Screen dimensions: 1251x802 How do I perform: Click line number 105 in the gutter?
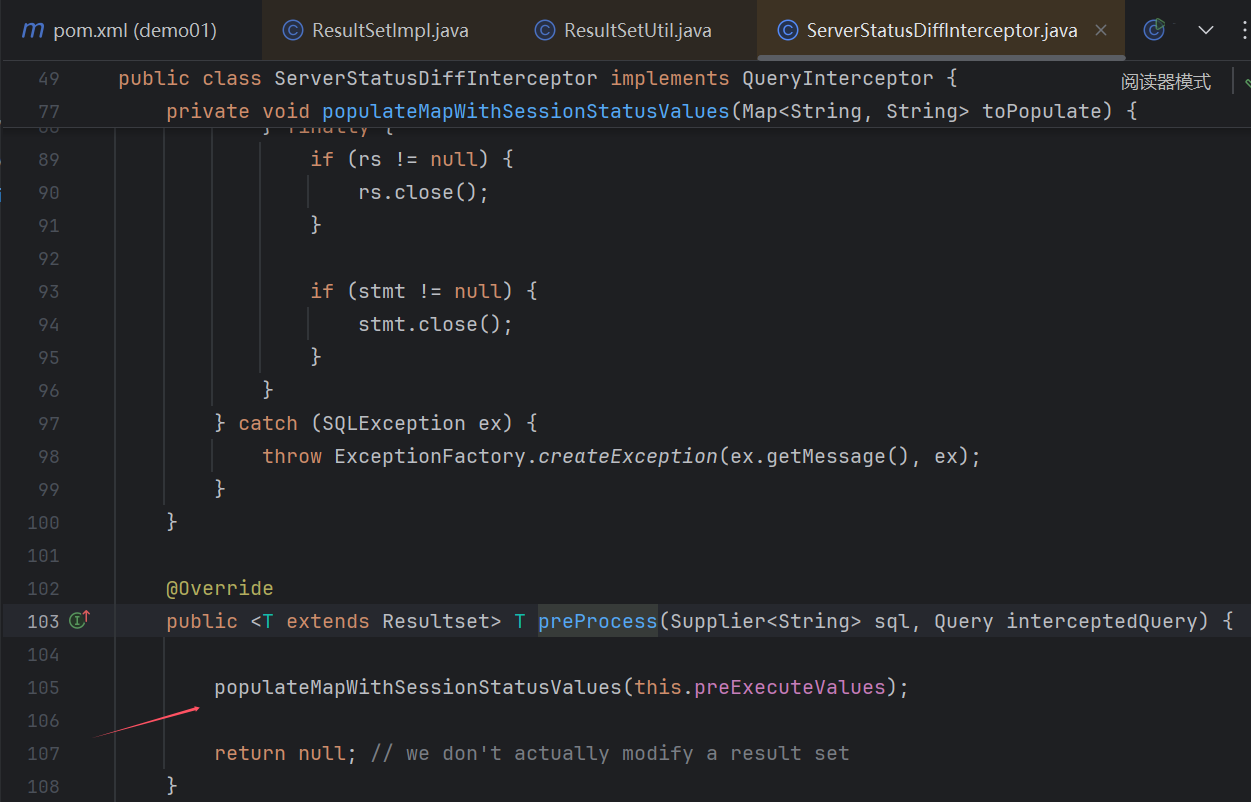(x=43, y=687)
